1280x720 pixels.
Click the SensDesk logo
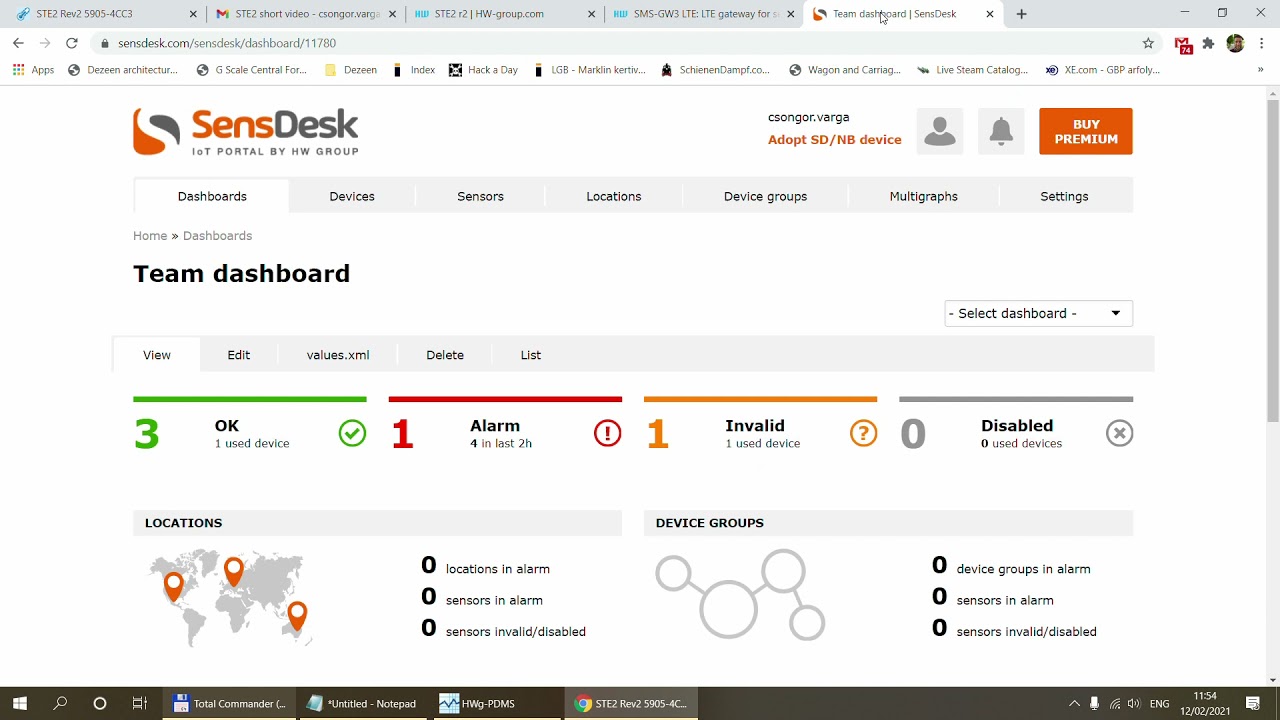click(x=246, y=132)
